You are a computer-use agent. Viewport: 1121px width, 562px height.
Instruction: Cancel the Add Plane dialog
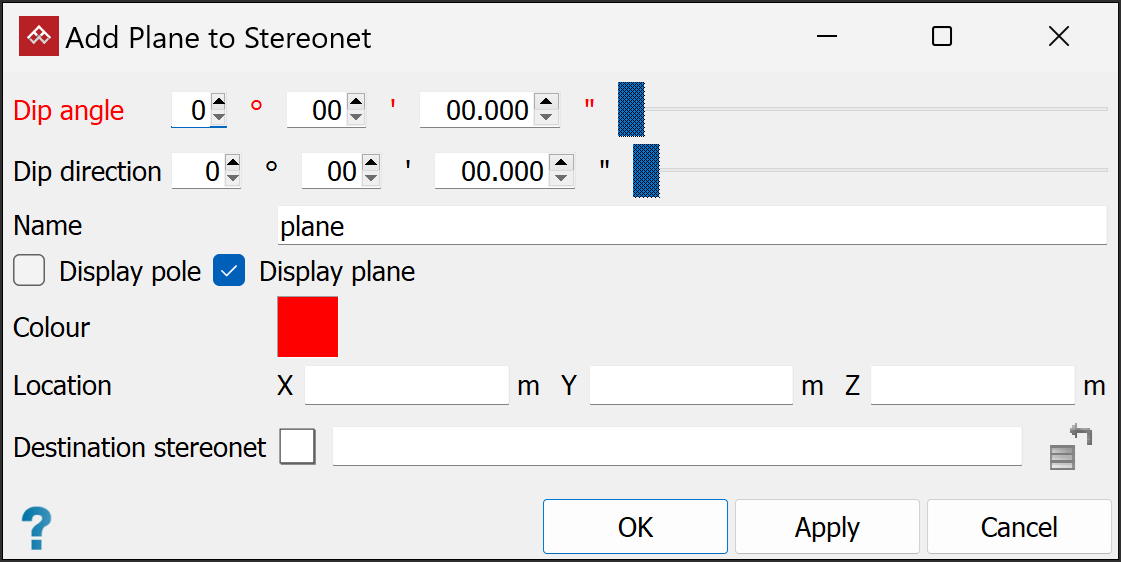coord(1019,526)
